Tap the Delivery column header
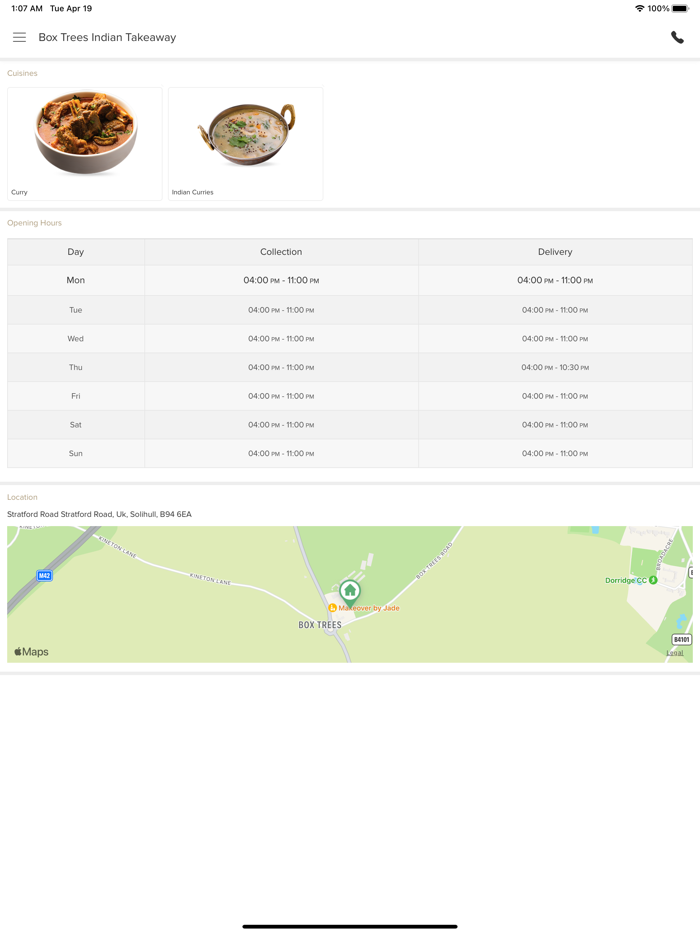The height and width of the screenshot is (934, 700). 555,252
